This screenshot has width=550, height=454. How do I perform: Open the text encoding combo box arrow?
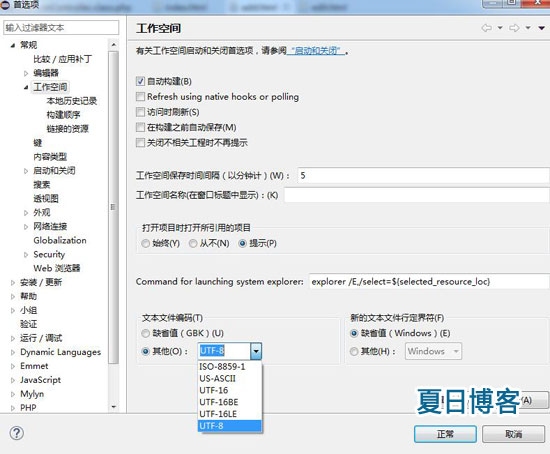tap(256, 351)
